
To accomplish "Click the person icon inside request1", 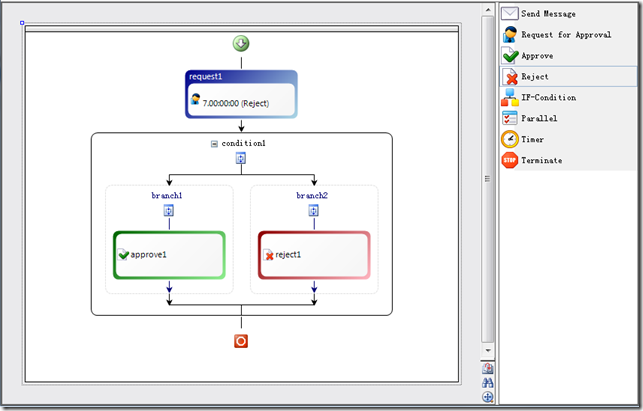I will pyautogui.click(x=196, y=99).
